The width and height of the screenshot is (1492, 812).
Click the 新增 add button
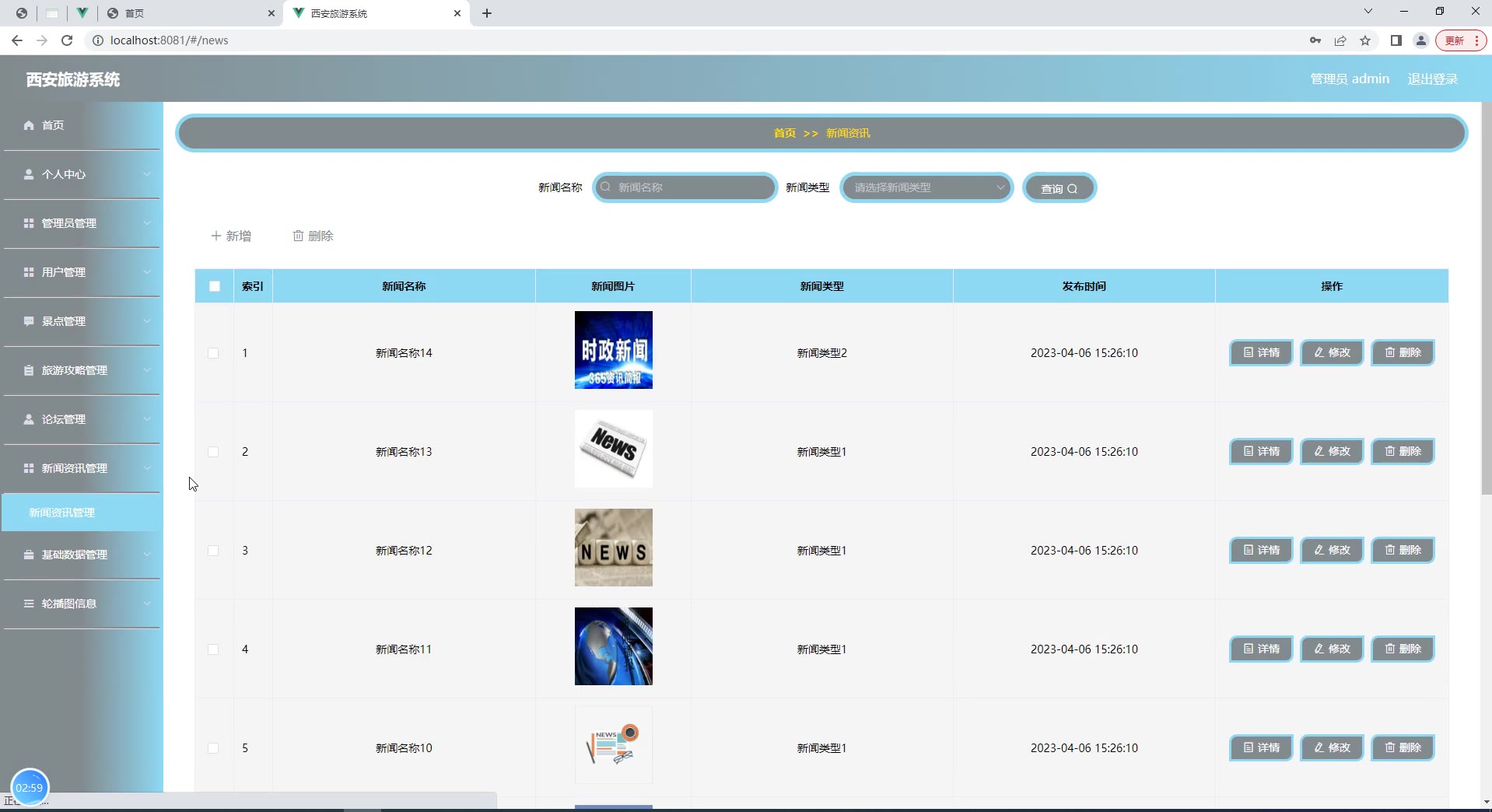(231, 236)
